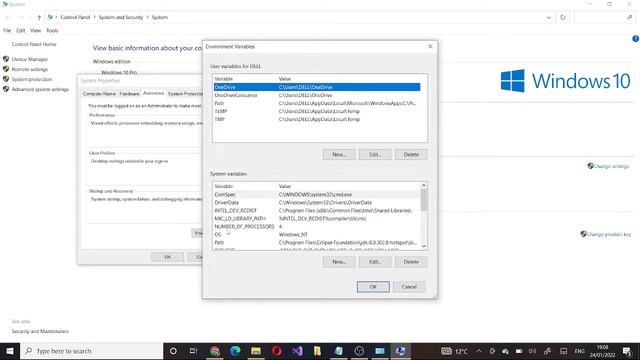This screenshot has height=360, width=640.
Task: Click OK in Environment Variables dialog
Action: pos(373,287)
